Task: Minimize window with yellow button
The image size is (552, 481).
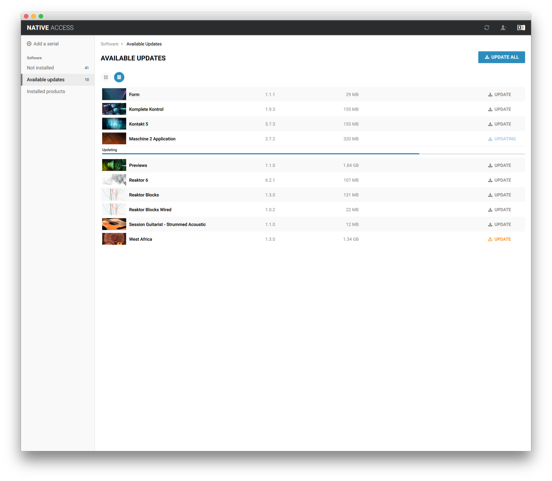Action: pos(33,16)
